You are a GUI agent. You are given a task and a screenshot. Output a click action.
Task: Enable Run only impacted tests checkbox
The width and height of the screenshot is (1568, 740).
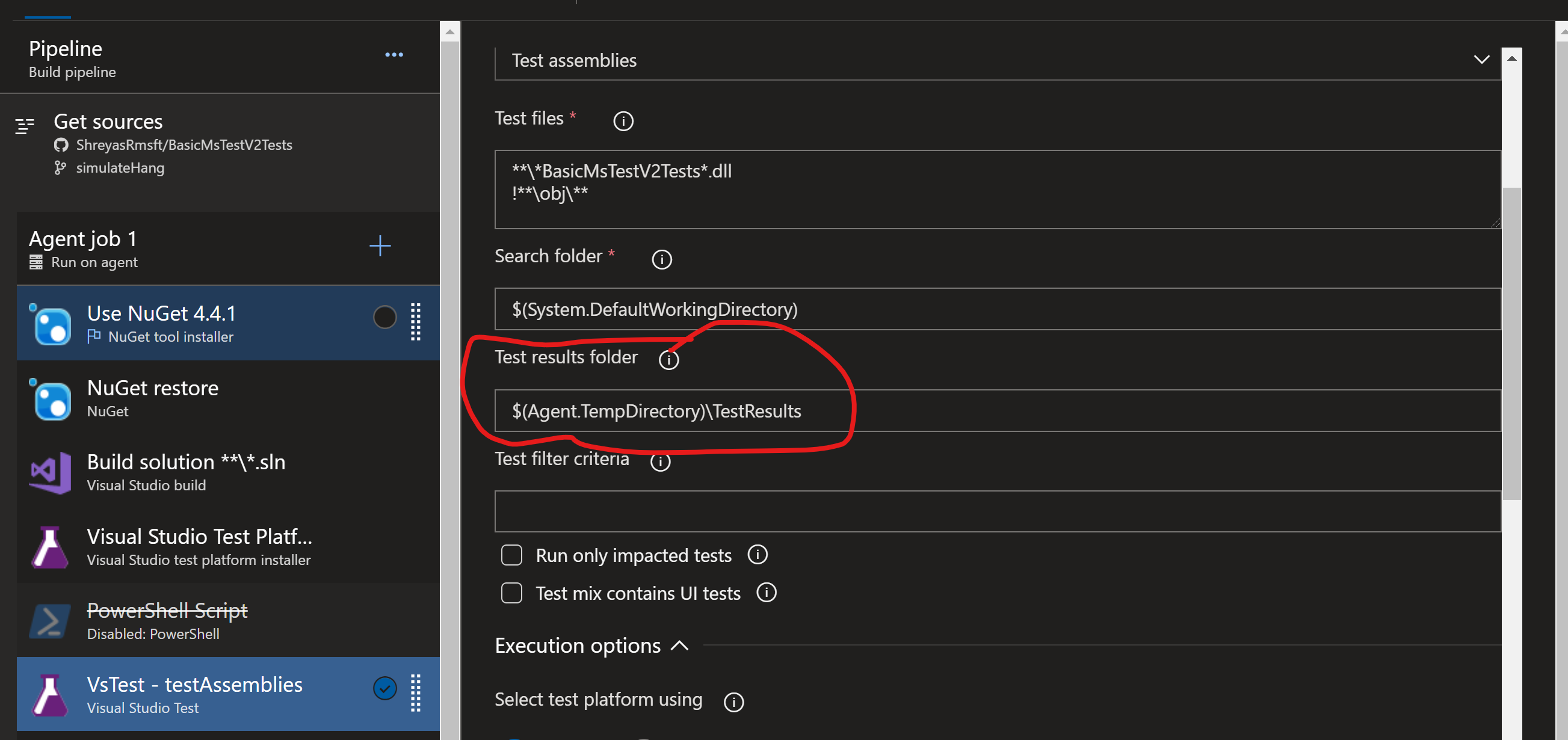(511, 555)
